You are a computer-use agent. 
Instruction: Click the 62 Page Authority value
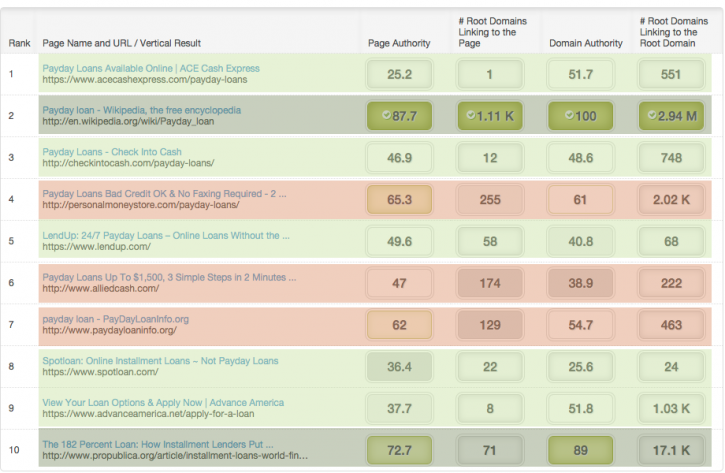[x=399, y=325]
